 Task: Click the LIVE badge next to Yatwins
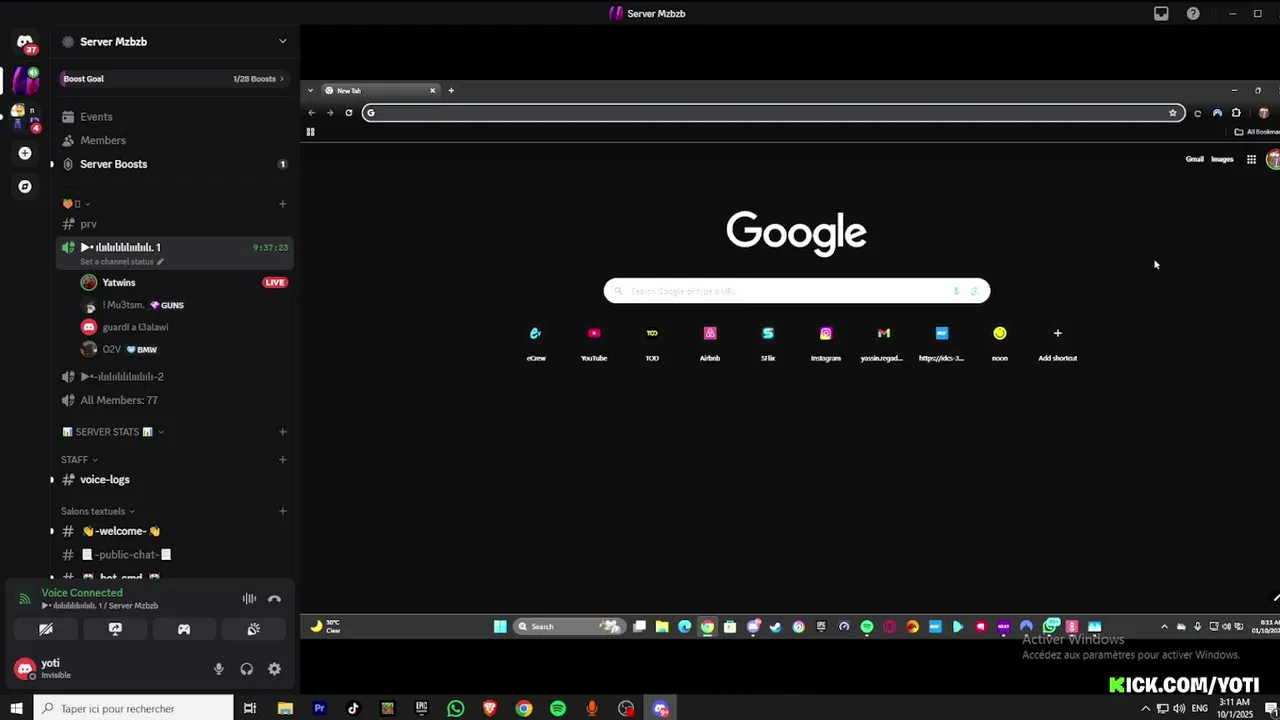pos(275,283)
